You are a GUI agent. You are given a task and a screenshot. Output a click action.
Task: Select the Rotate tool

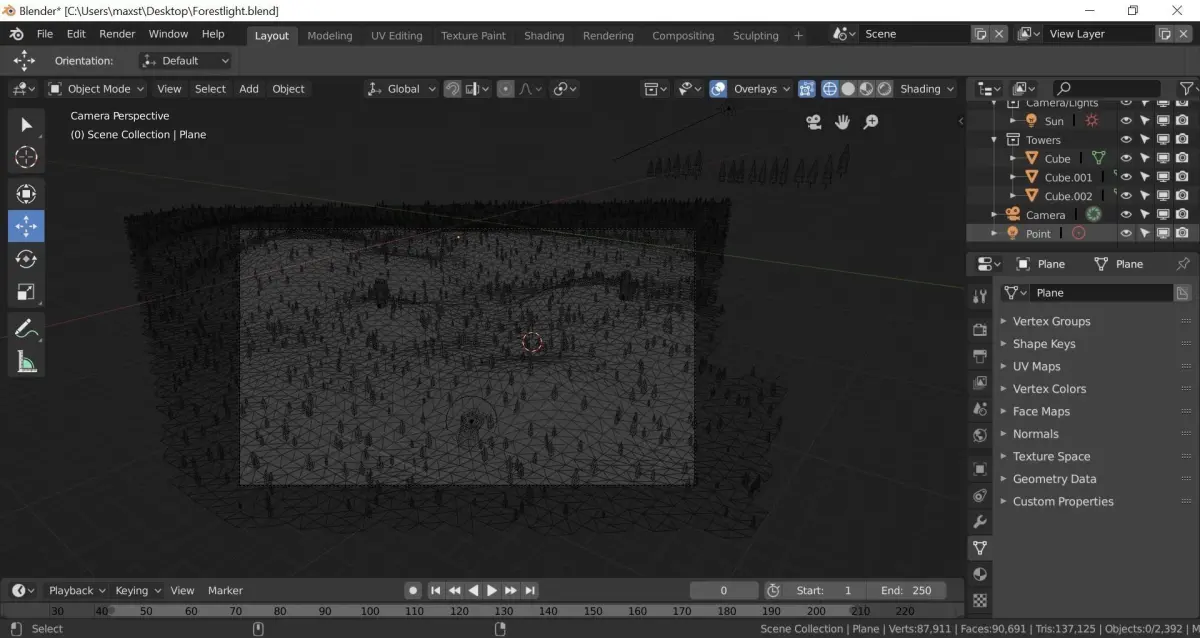(x=26, y=259)
